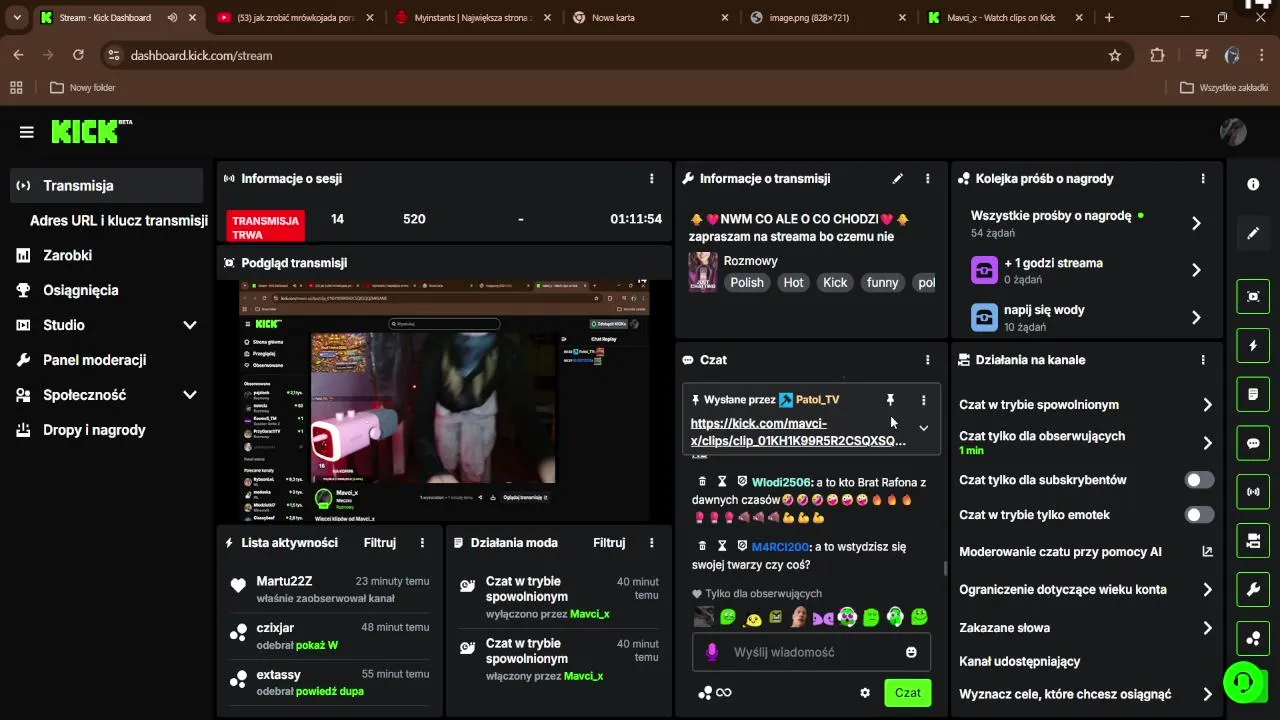This screenshot has height=720, width=1280.
Task: Click the pencil icon in the right sidebar
Action: [x=1253, y=233]
